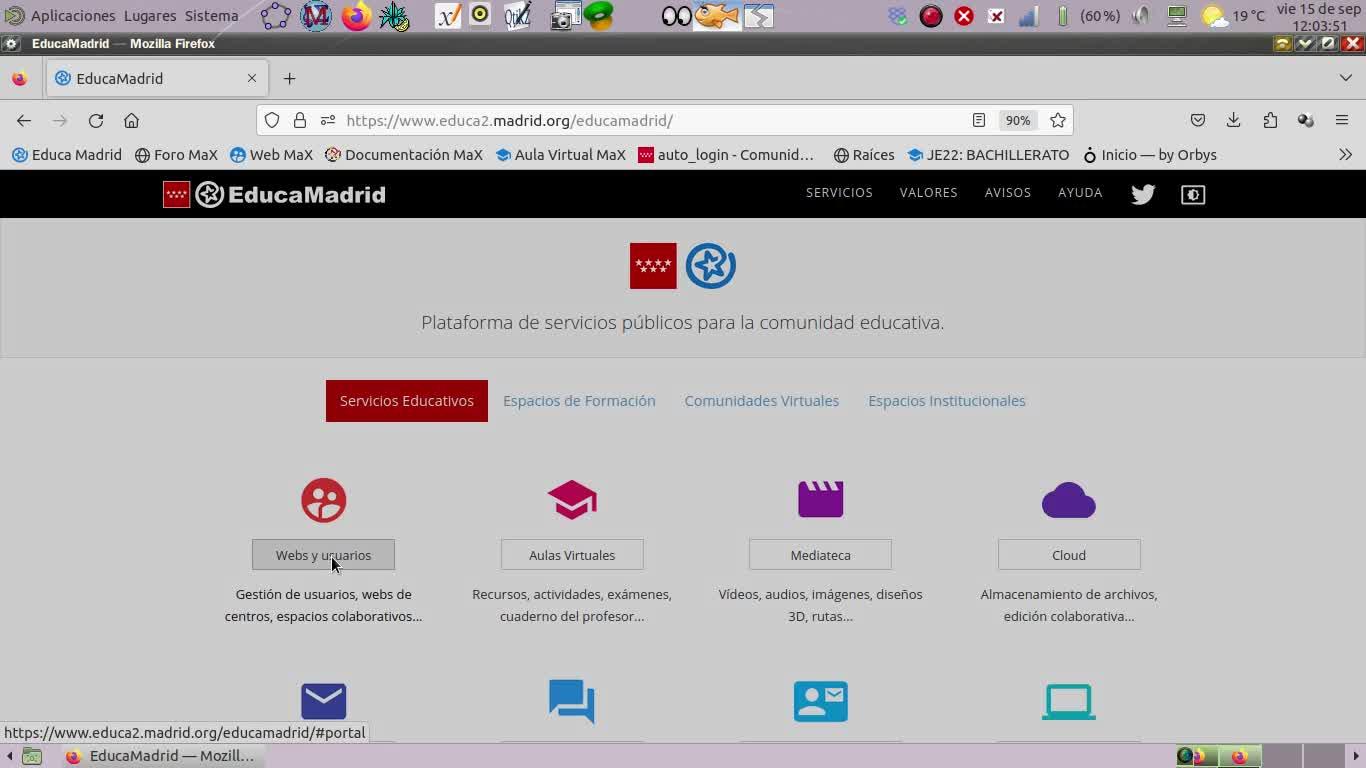The width and height of the screenshot is (1366, 768).
Task: Click the Mediateca button
Action: (x=820, y=555)
